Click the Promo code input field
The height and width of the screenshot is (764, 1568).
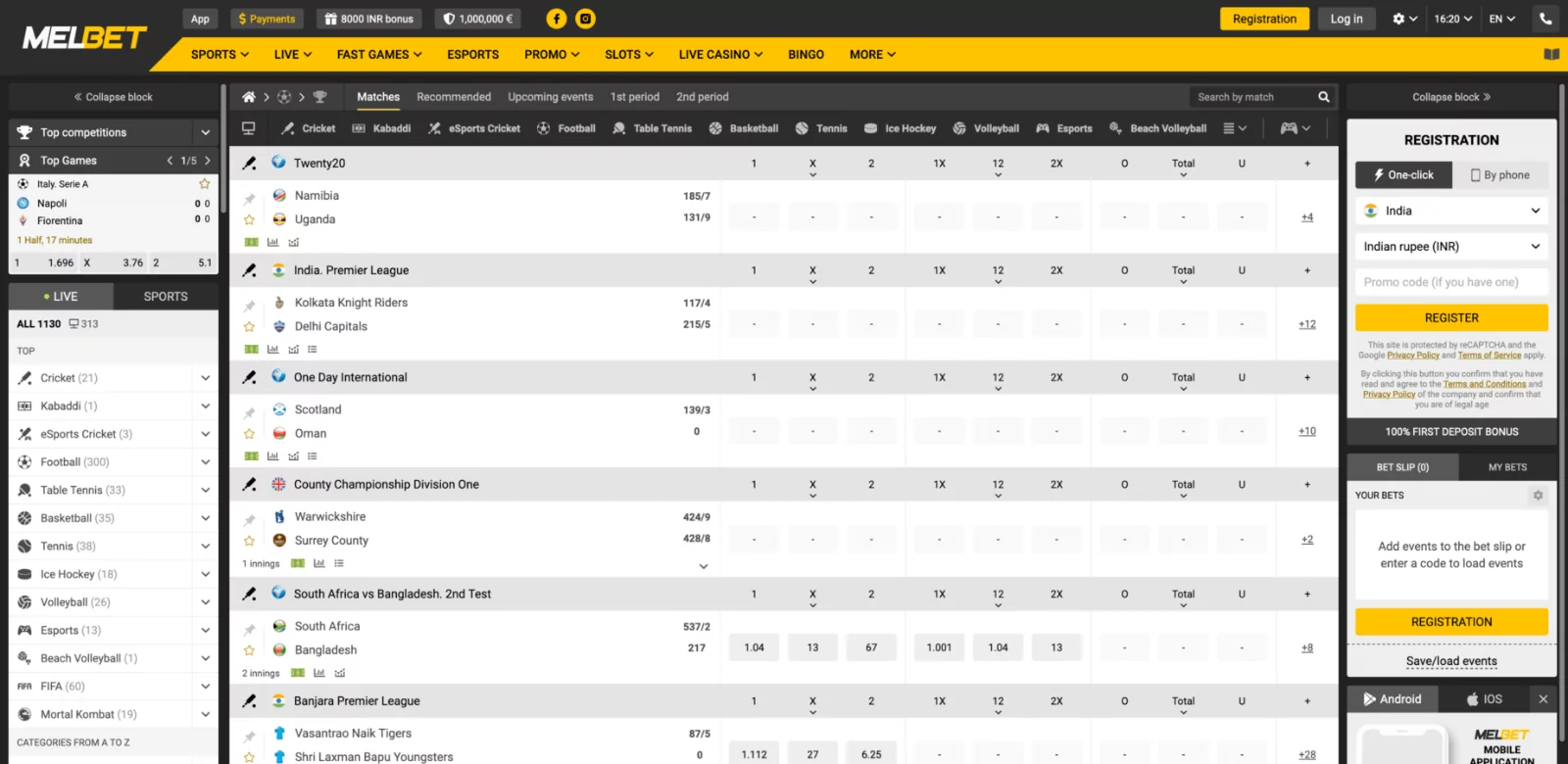(x=1451, y=282)
